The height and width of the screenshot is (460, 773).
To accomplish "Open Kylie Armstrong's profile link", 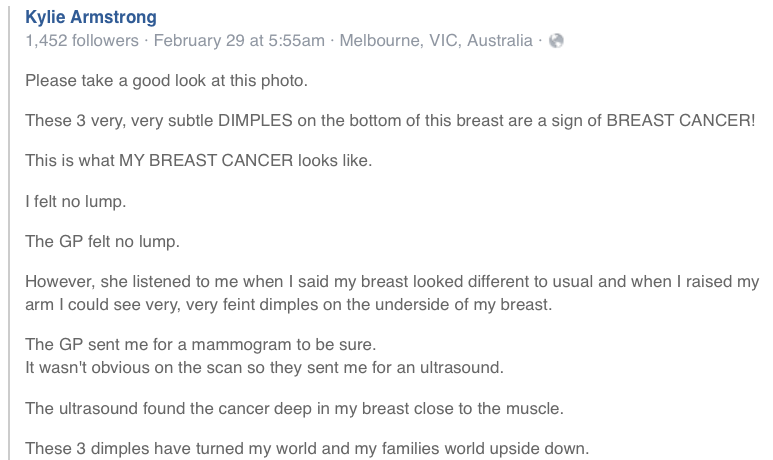I will pos(90,19).
